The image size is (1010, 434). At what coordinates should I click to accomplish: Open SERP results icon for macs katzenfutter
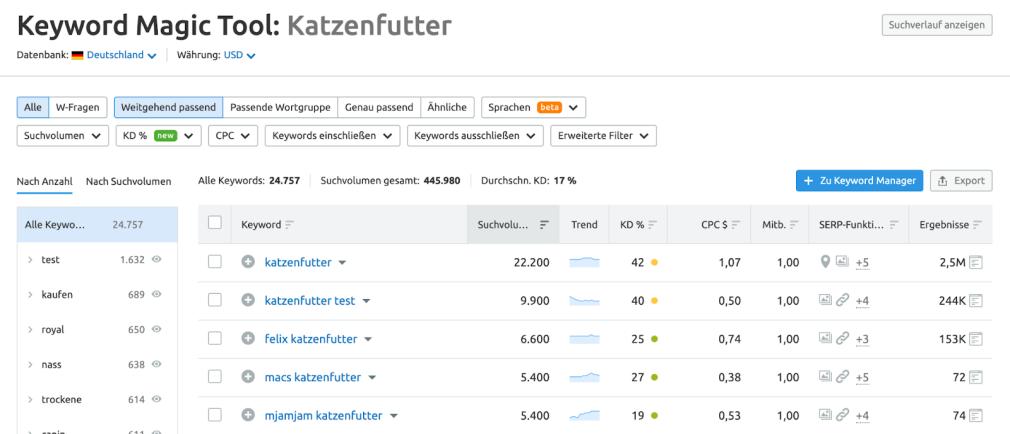(976, 377)
